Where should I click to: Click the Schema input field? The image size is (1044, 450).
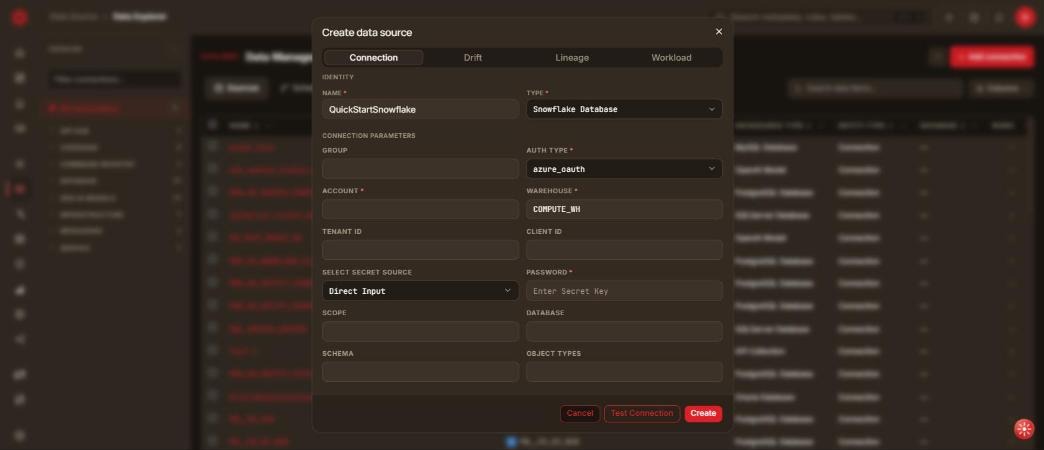(x=420, y=371)
